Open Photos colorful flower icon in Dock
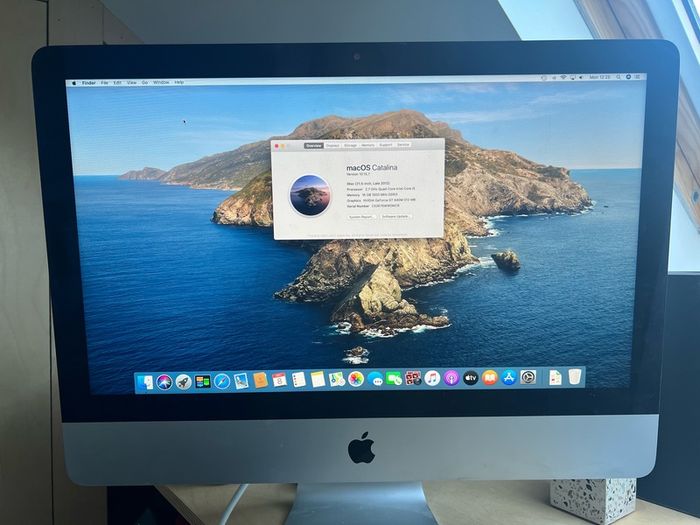700x525 pixels. coord(356,379)
